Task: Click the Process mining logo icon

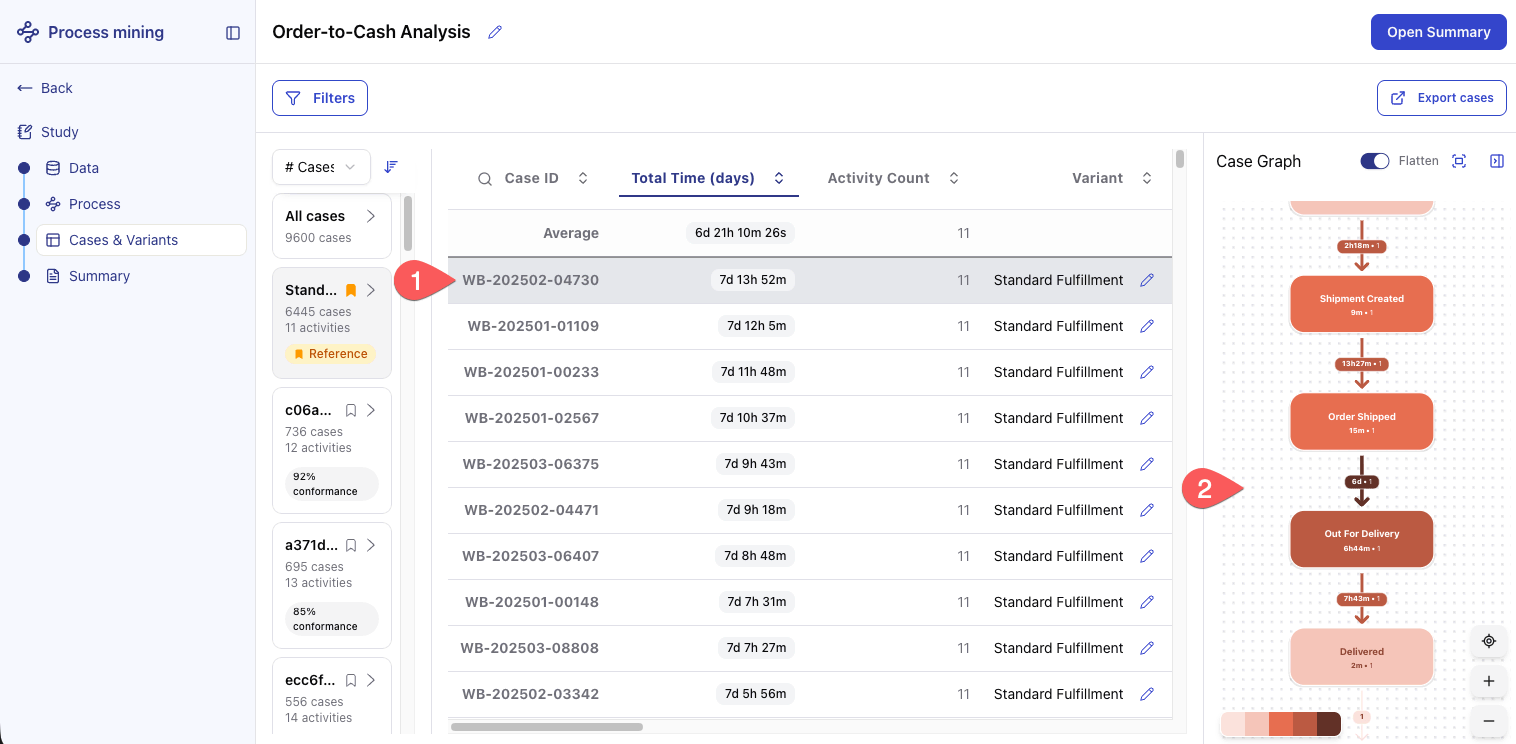Action: point(28,32)
